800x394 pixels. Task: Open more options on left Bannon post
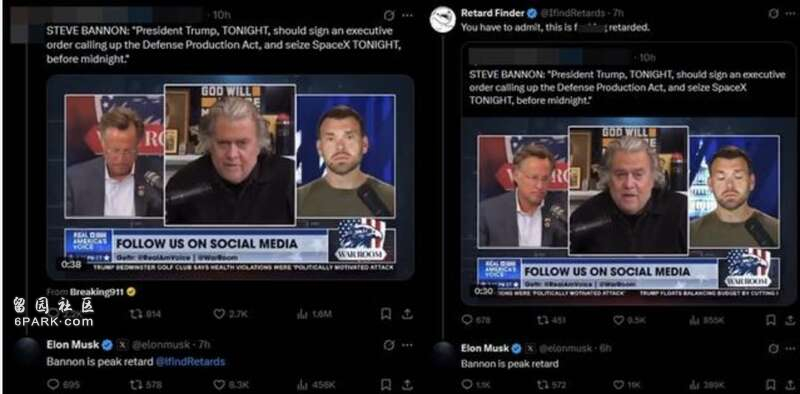(x=407, y=15)
